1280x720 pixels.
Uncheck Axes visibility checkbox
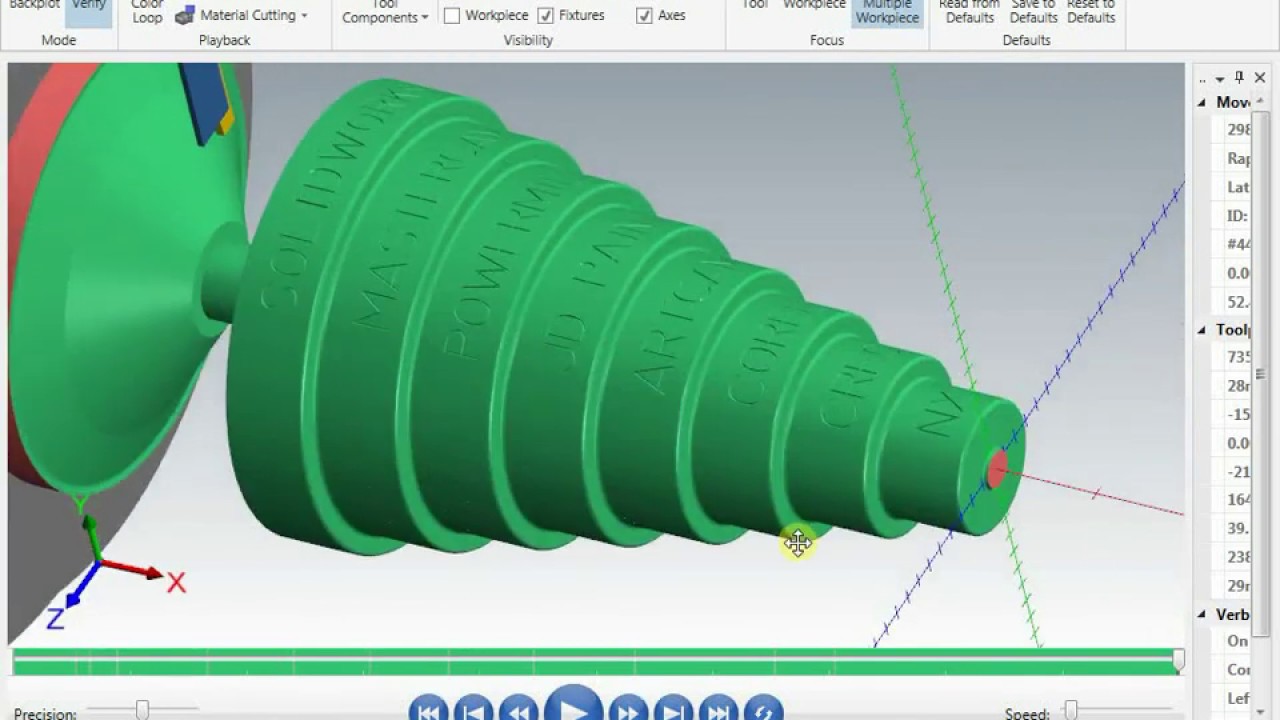coord(644,15)
